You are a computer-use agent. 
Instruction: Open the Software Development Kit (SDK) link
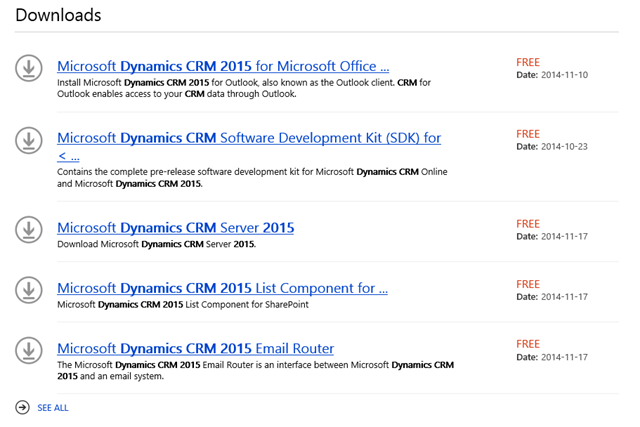click(x=249, y=138)
